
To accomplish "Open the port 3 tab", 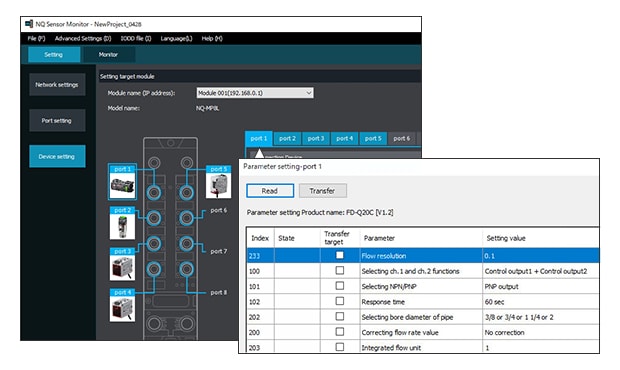I will (x=316, y=138).
